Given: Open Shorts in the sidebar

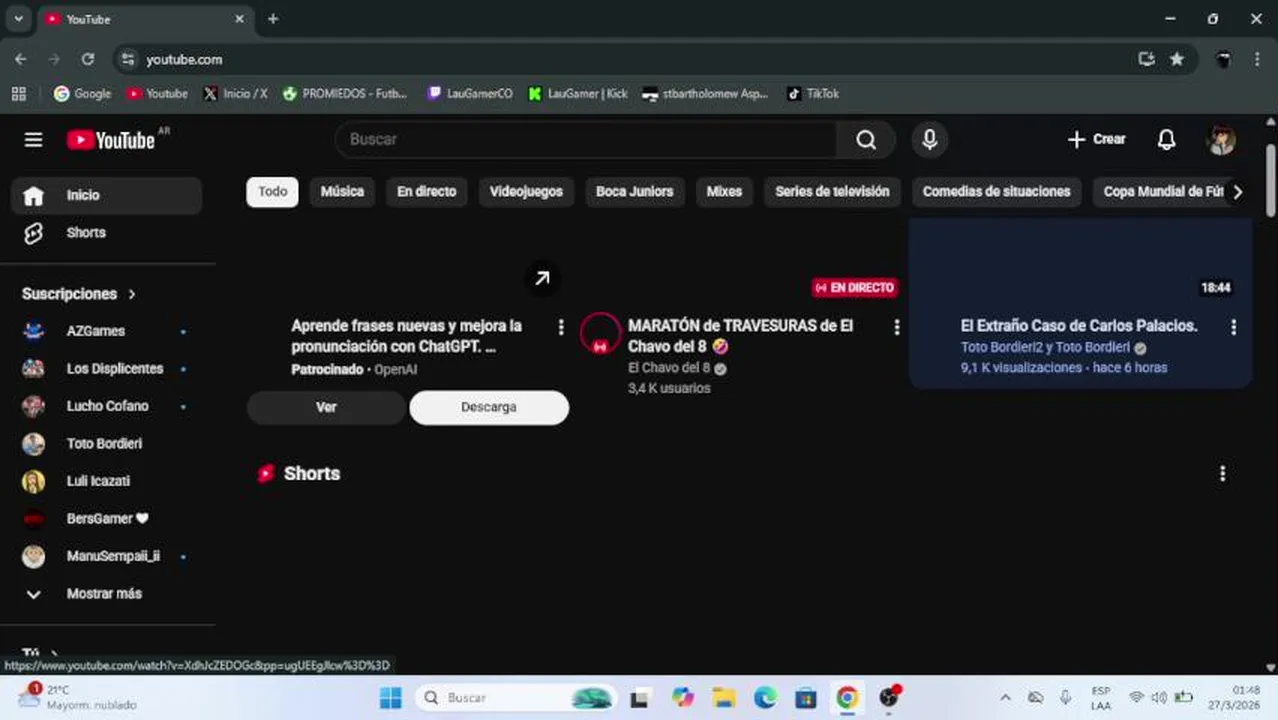Looking at the screenshot, I should [106, 233].
